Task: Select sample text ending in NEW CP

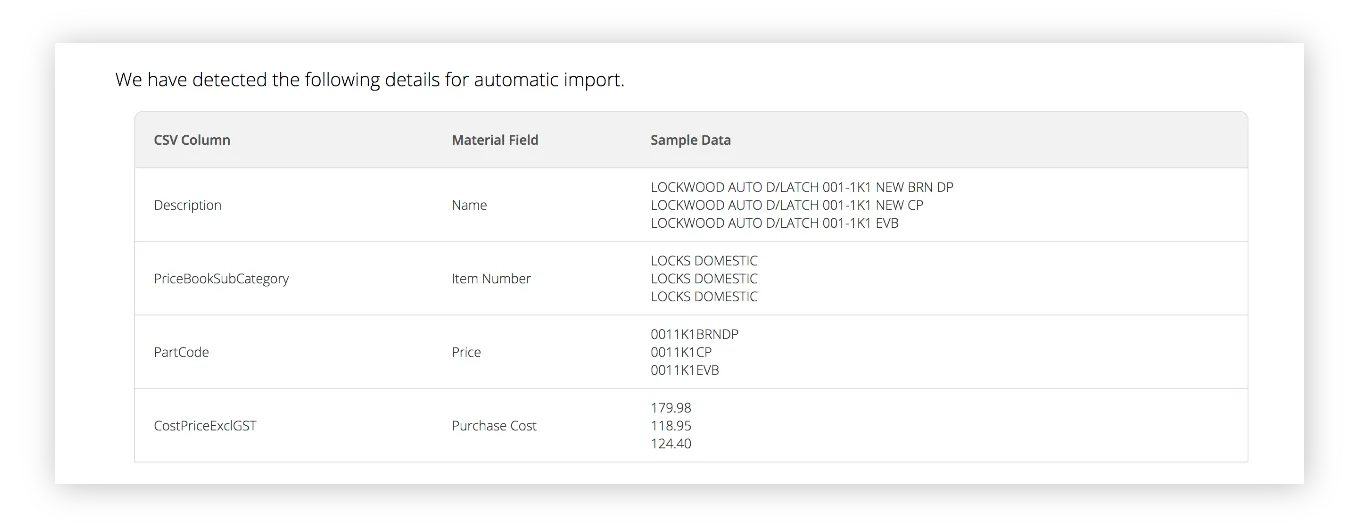Action: pyautogui.click(x=787, y=205)
